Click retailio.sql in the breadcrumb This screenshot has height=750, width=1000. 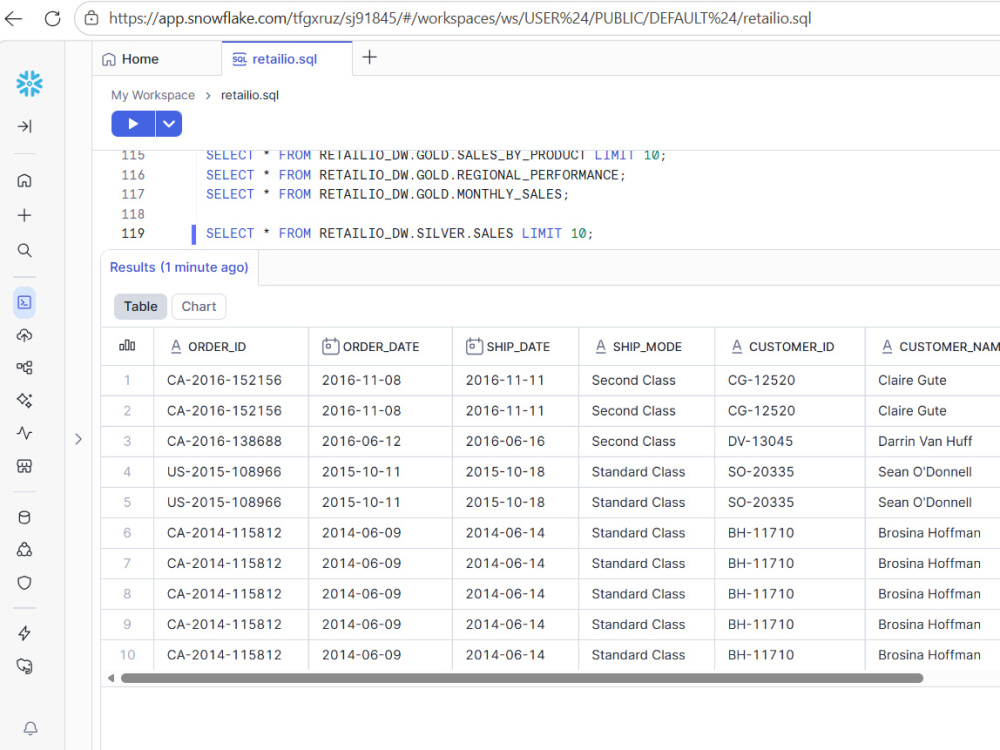pos(250,95)
